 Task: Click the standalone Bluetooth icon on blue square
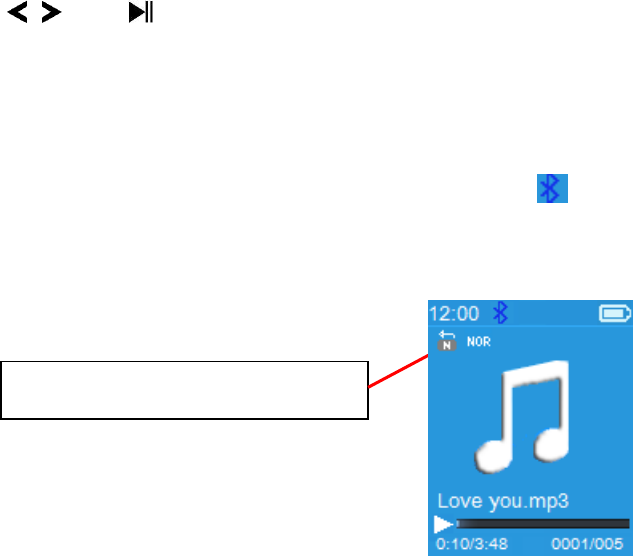(552, 189)
